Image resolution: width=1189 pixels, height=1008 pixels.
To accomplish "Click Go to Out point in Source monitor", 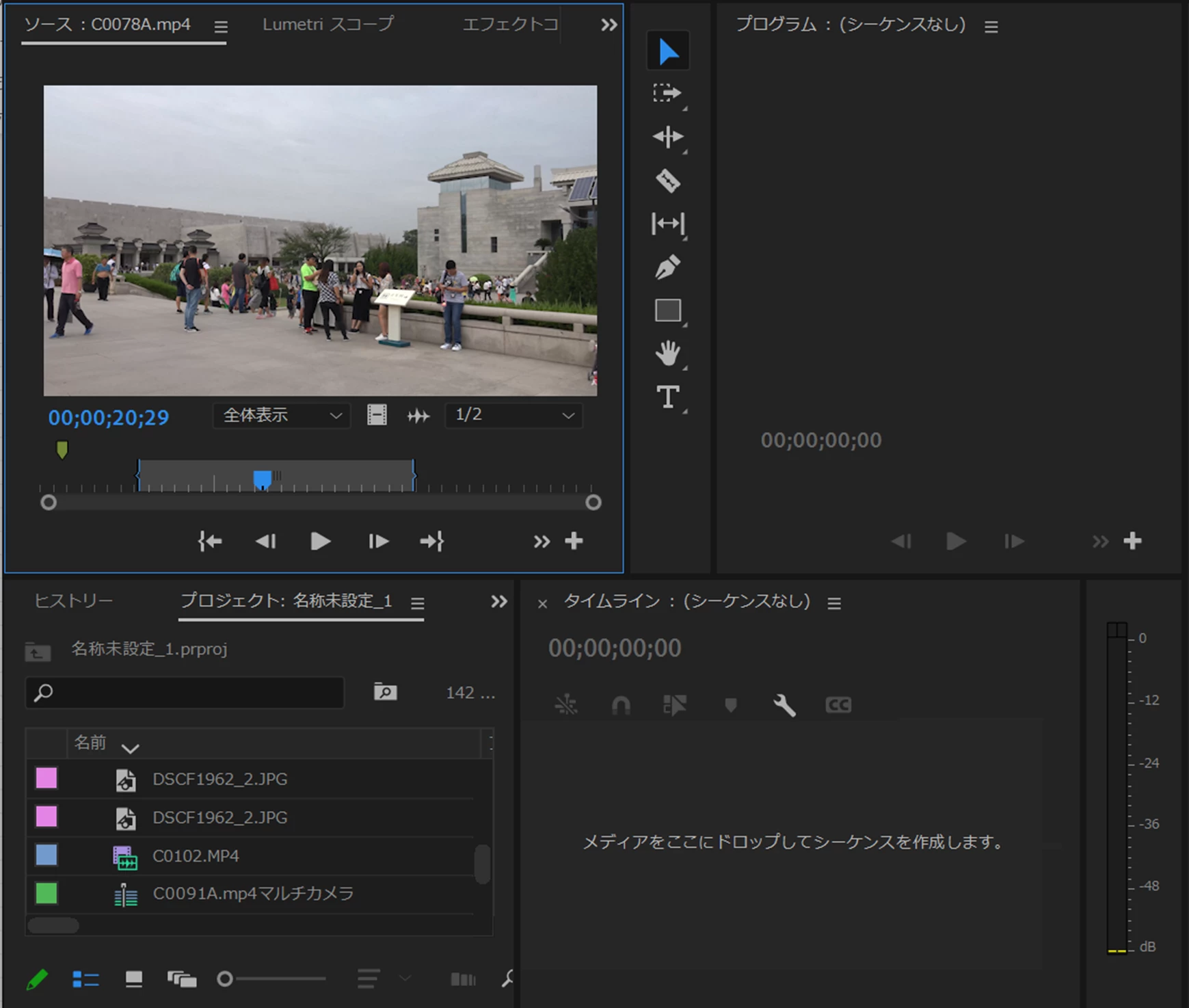I will [x=432, y=542].
